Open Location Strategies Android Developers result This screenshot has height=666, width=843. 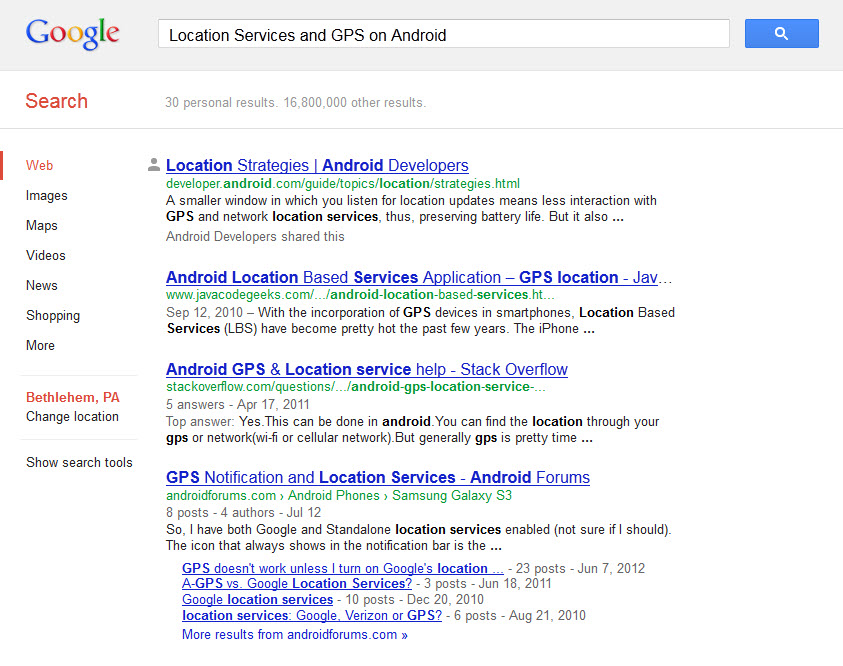pos(317,166)
